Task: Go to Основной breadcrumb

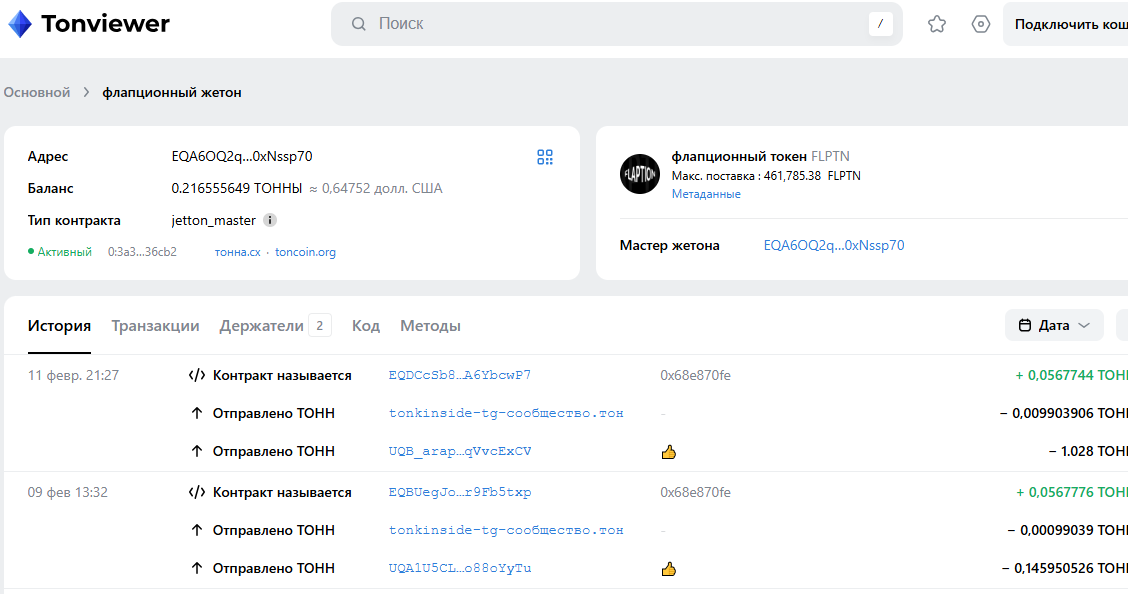Action: 37,92
